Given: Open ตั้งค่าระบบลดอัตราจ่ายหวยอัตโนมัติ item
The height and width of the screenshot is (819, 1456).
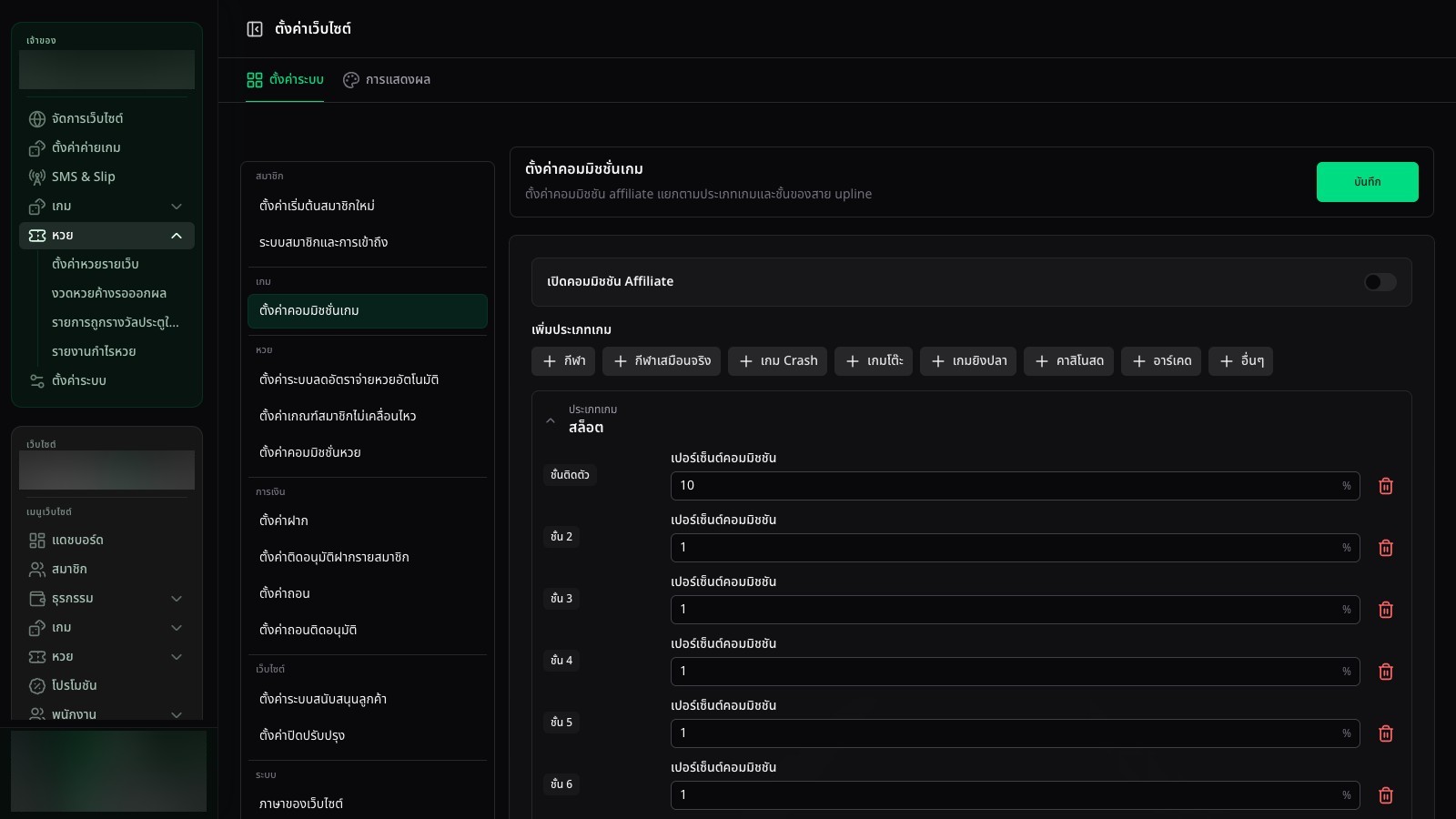Looking at the screenshot, I should 368,380.
